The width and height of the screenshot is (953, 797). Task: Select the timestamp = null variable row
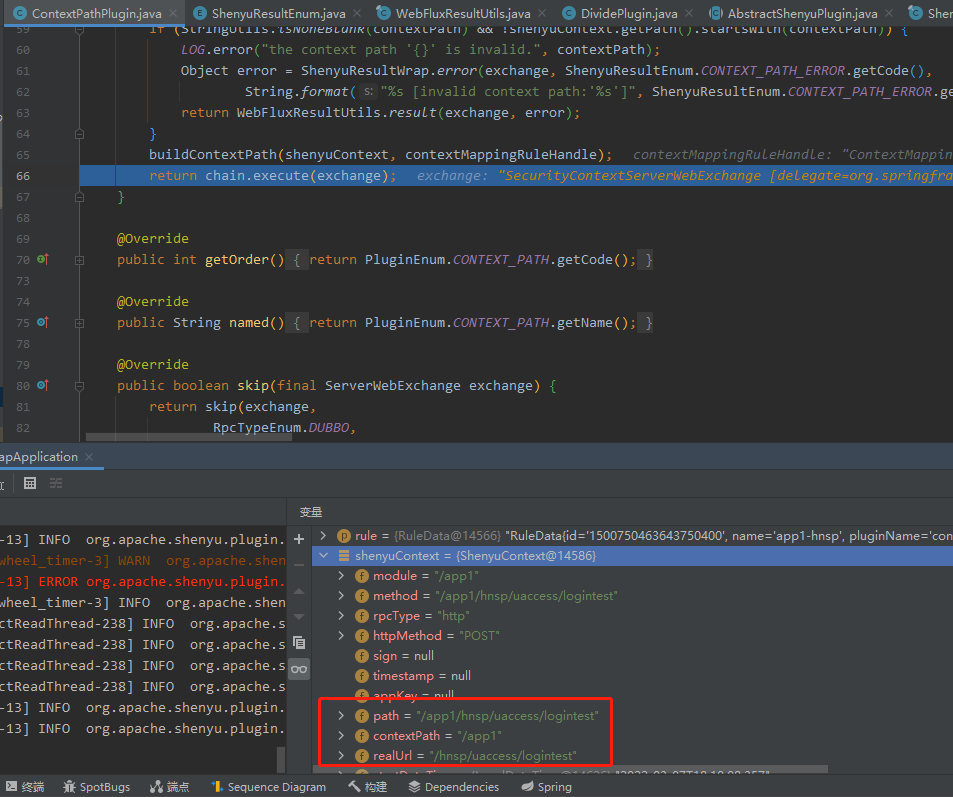tap(632, 676)
